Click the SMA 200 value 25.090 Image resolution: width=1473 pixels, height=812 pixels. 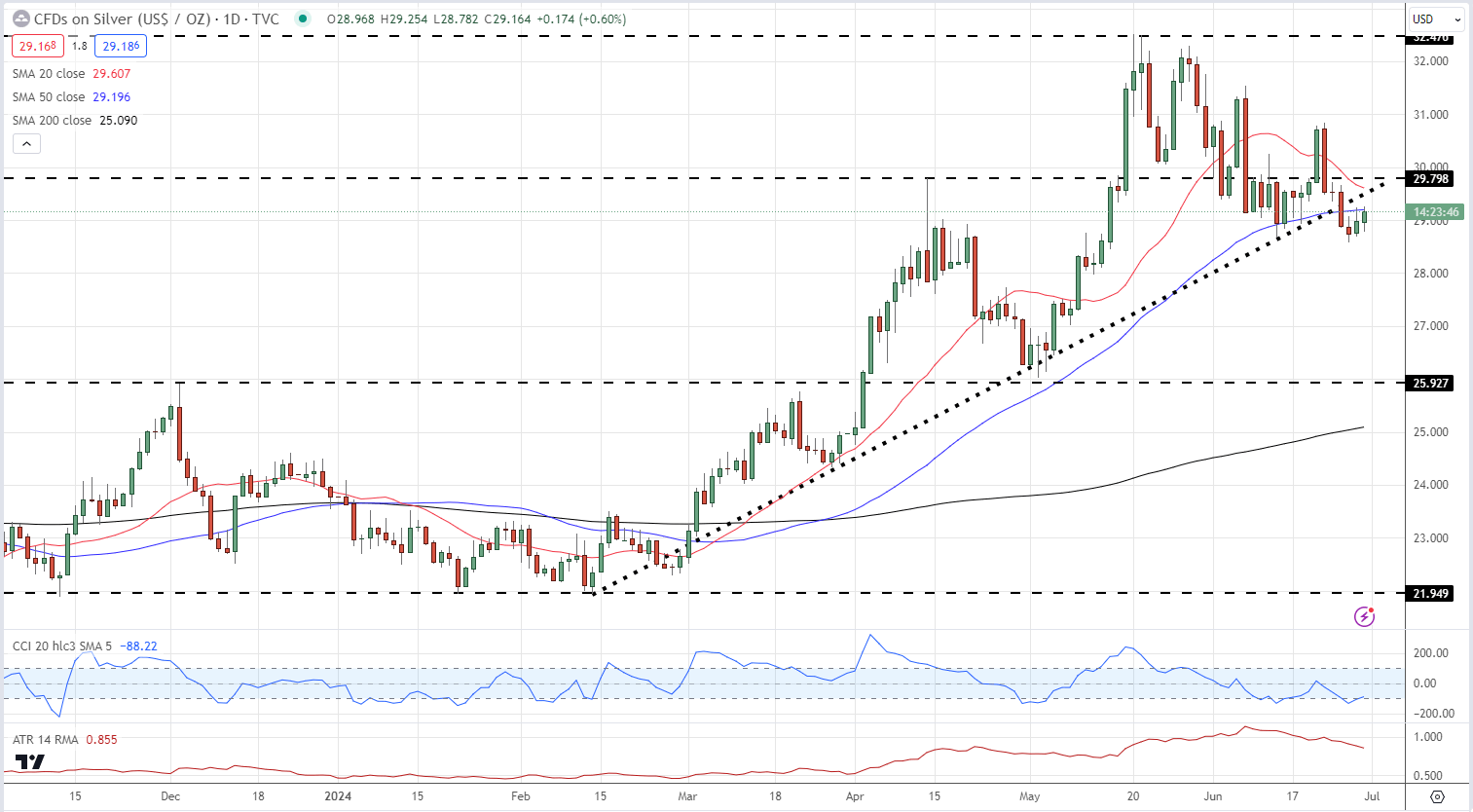pos(118,120)
